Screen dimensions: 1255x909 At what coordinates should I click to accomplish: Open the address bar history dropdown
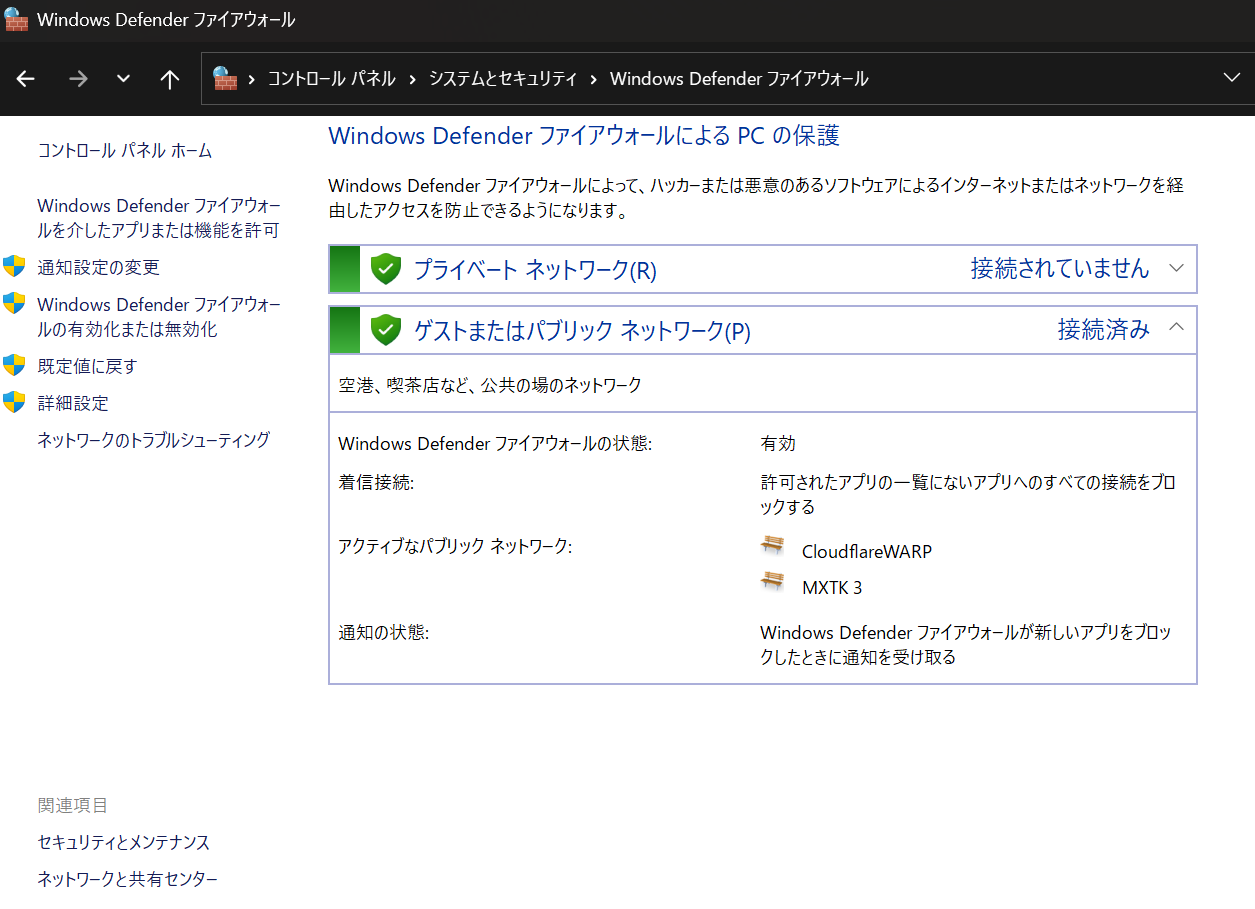click(x=1232, y=78)
